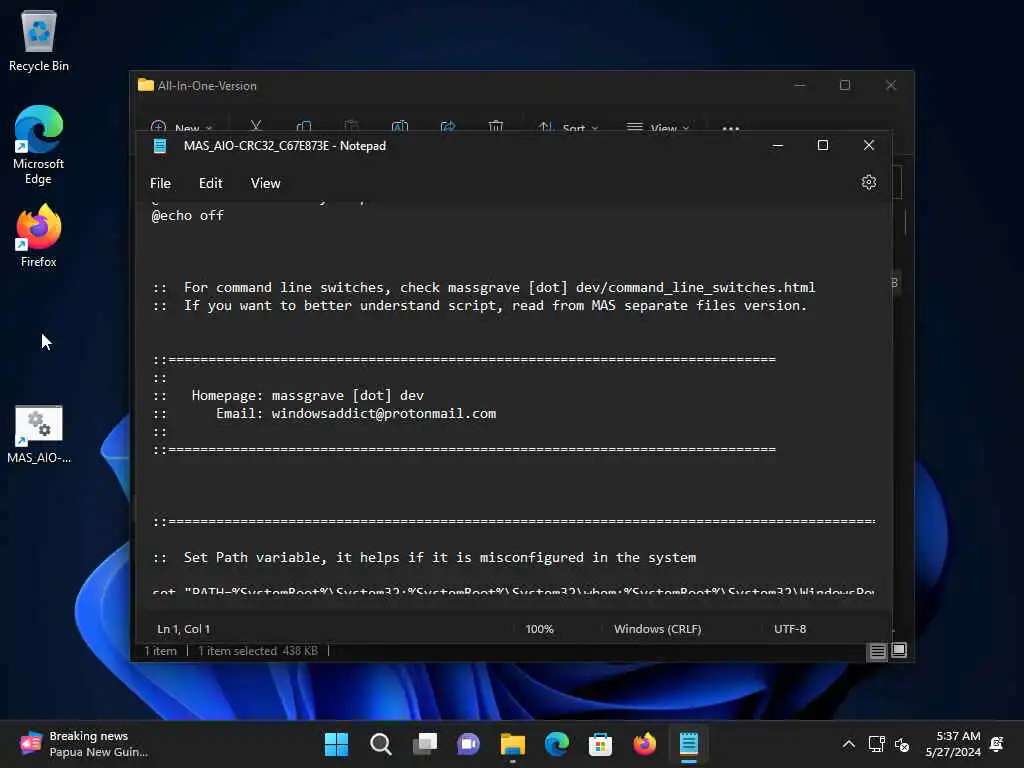Open clock and date 5:37 AM

[953, 744]
